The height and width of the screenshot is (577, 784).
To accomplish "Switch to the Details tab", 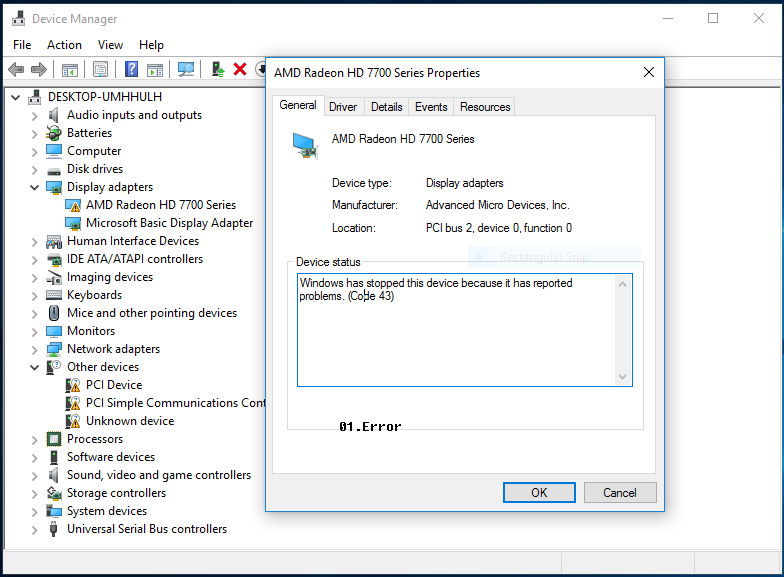I will (386, 107).
